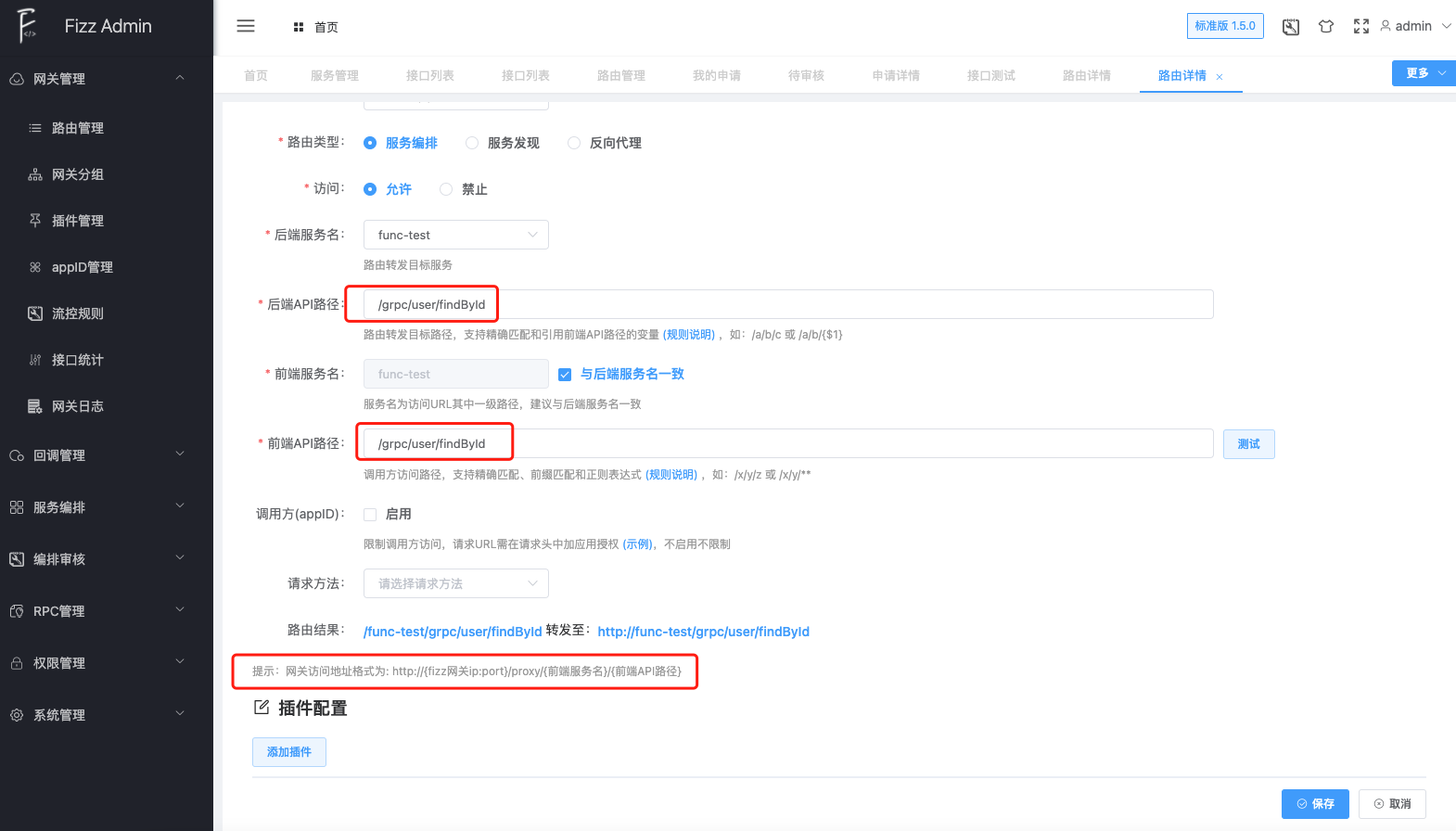Image resolution: width=1456 pixels, height=831 pixels.
Task: Click the appID管理 icon
Action: 35,267
